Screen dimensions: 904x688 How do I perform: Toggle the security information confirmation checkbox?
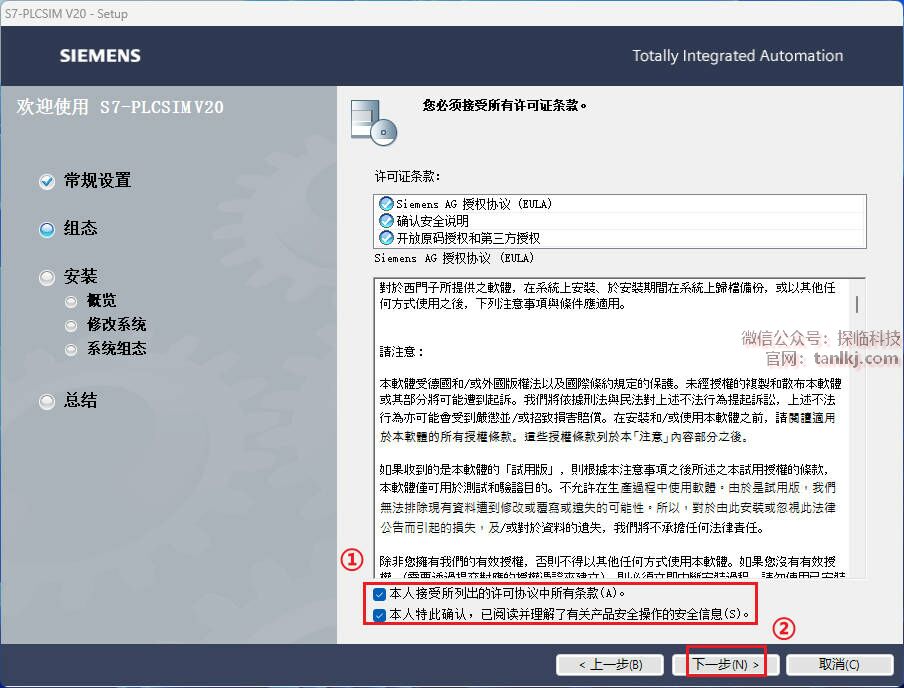pos(379,615)
